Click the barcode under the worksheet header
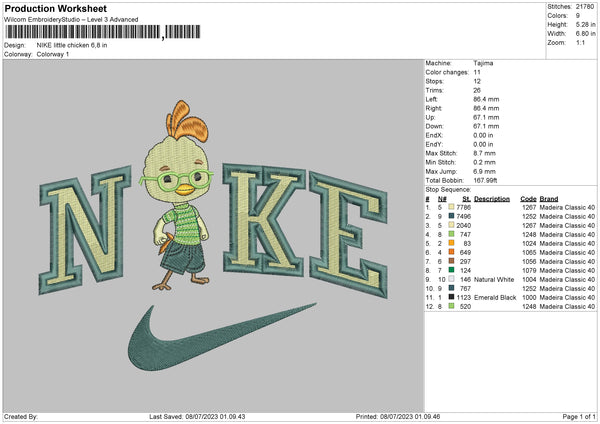600x424 pixels. point(102,32)
